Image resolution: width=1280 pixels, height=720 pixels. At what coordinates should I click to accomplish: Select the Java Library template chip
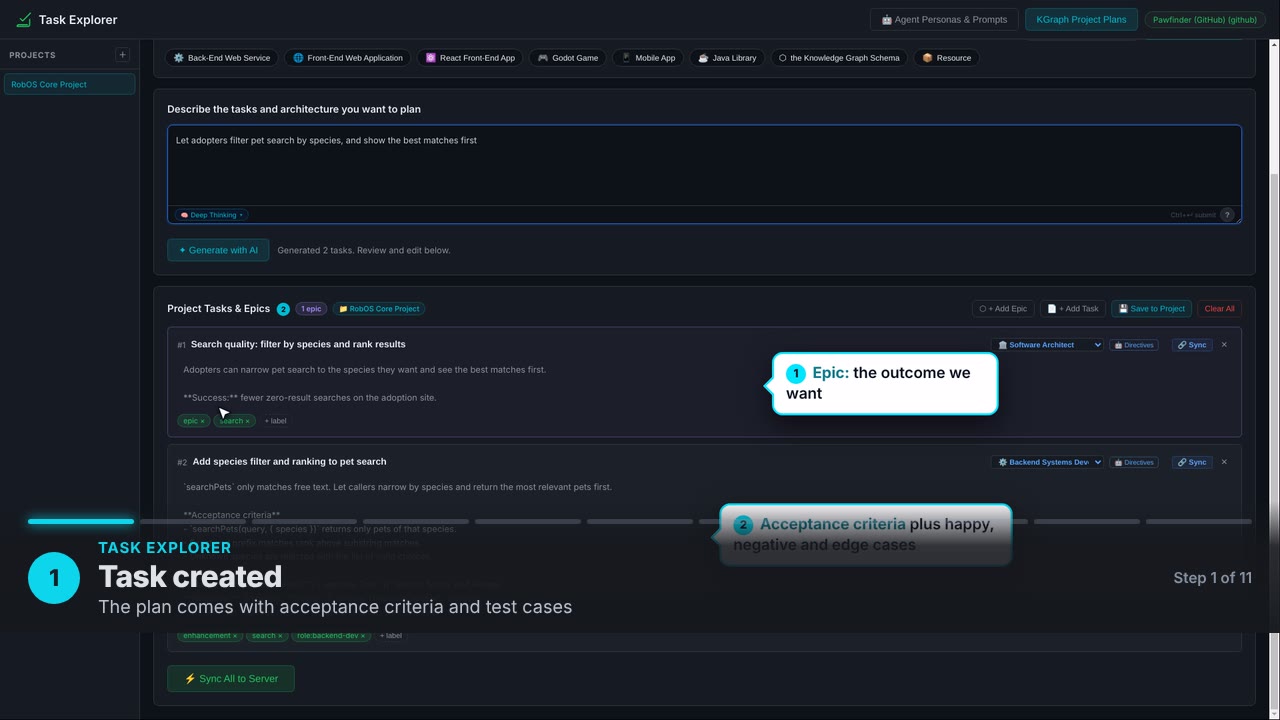click(x=727, y=58)
